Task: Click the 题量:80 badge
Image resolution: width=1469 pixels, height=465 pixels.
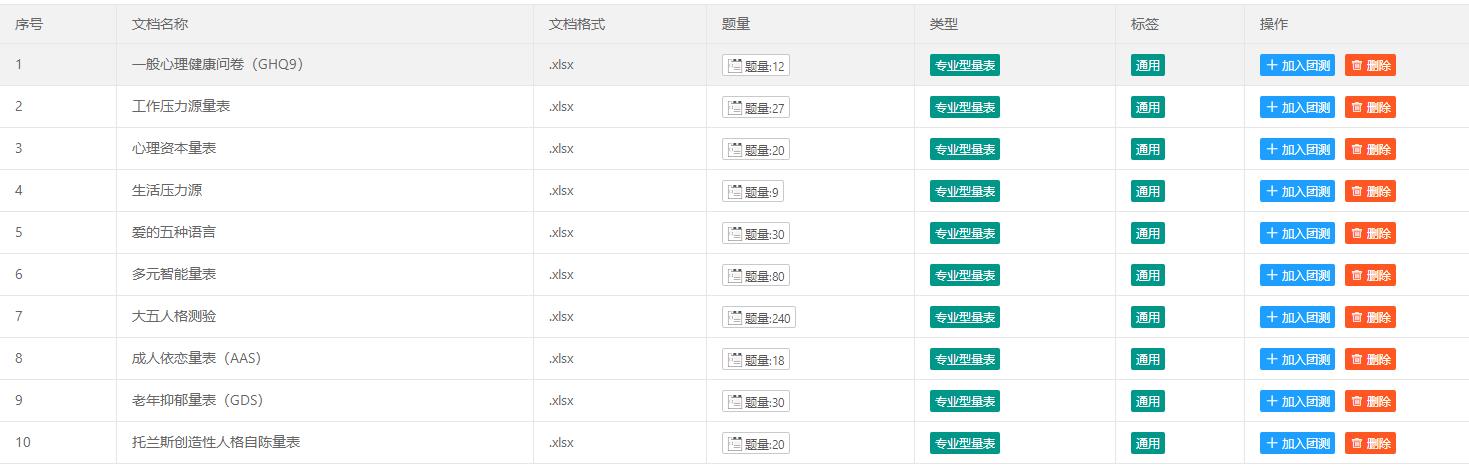Action: click(756, 276)
